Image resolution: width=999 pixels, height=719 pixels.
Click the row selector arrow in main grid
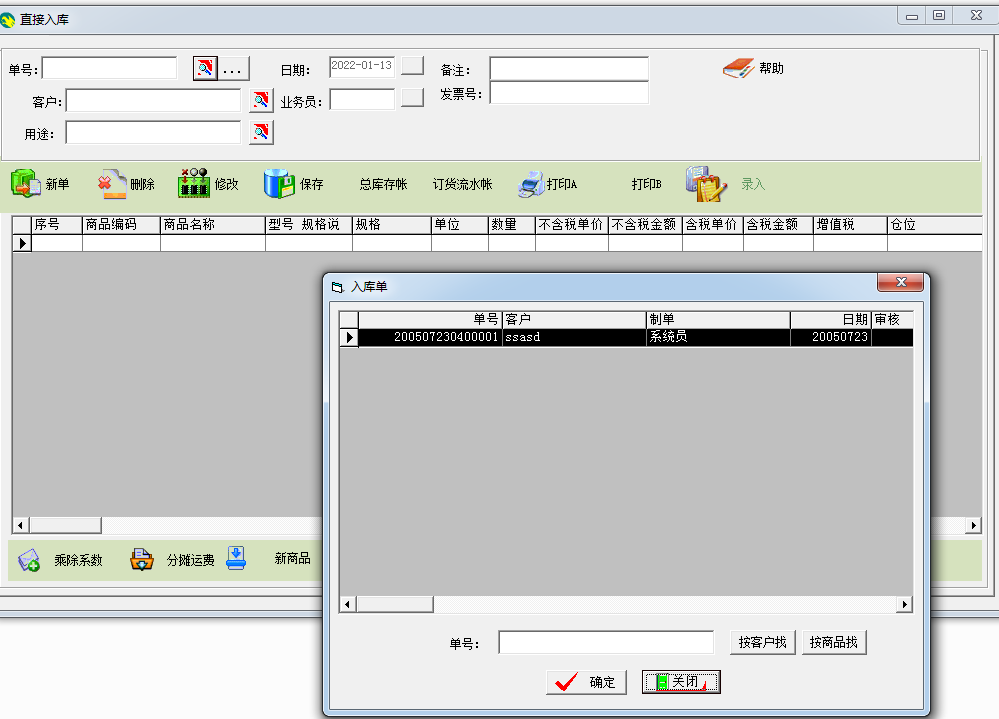(22, 243)
